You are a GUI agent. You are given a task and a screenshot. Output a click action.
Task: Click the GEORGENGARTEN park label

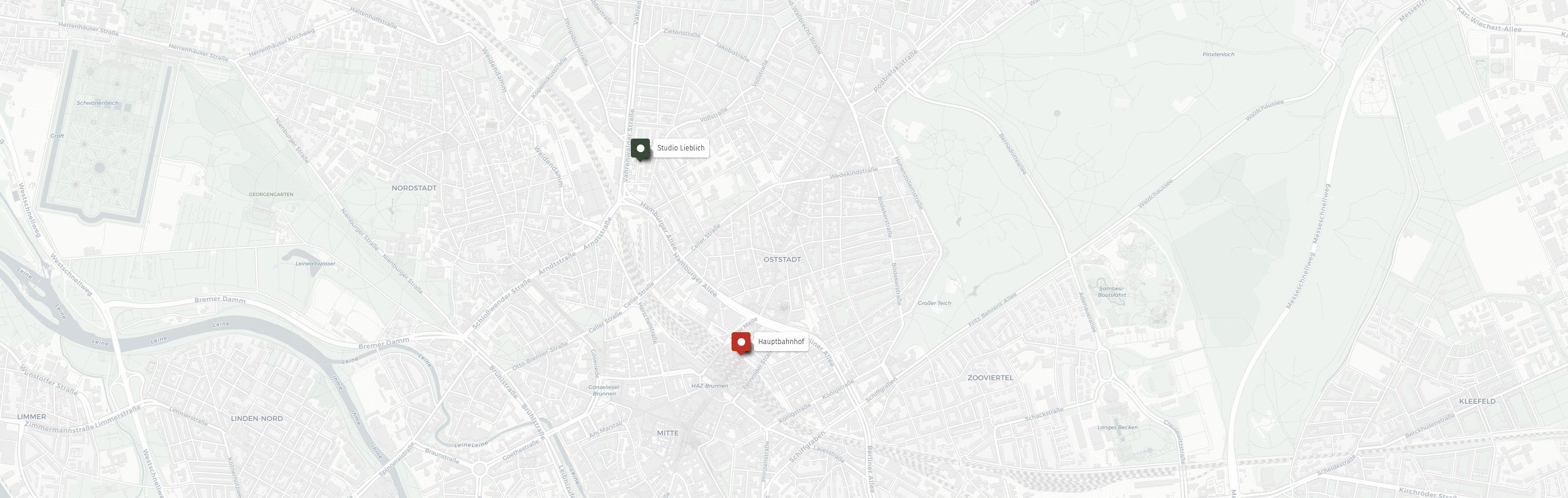(x=271, y=194)
